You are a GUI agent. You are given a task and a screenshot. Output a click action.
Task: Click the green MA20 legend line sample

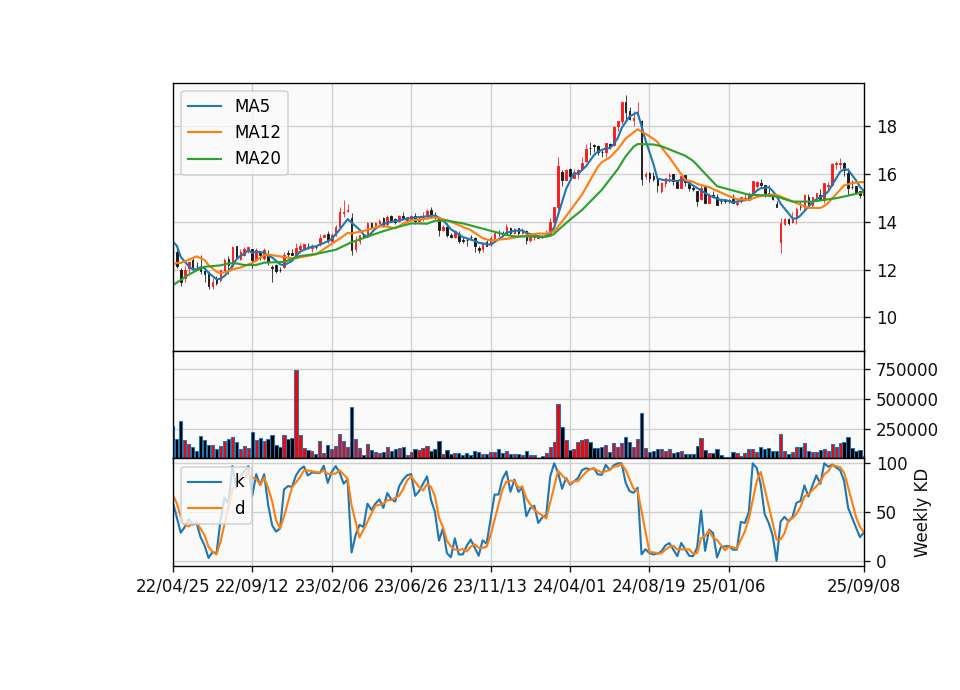[204, 159]
